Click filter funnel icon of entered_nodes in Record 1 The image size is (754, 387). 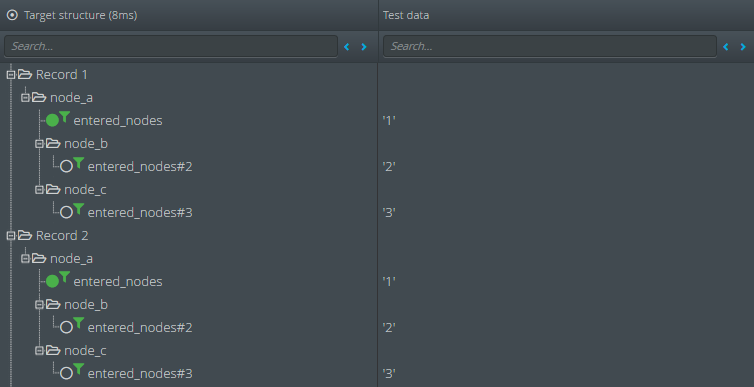[64, 116]
